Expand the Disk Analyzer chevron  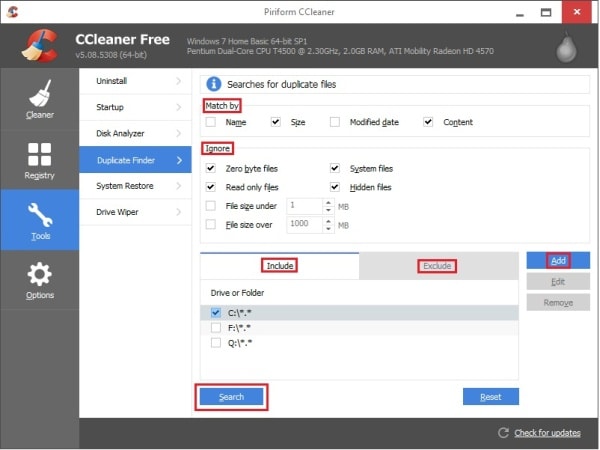178,133
